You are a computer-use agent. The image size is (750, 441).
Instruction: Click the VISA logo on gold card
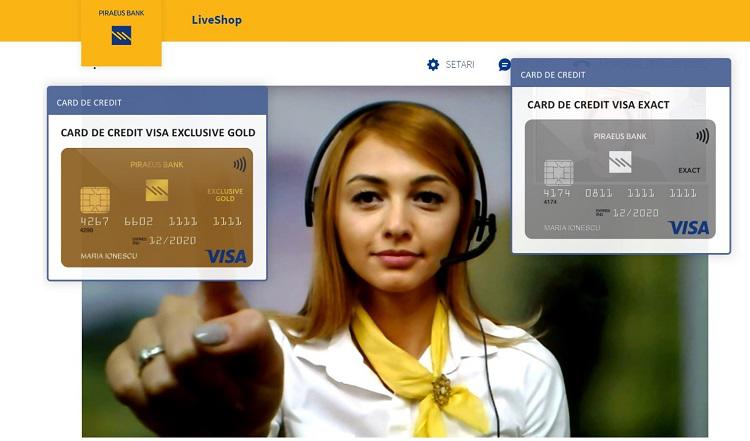[x=226, y=256]
